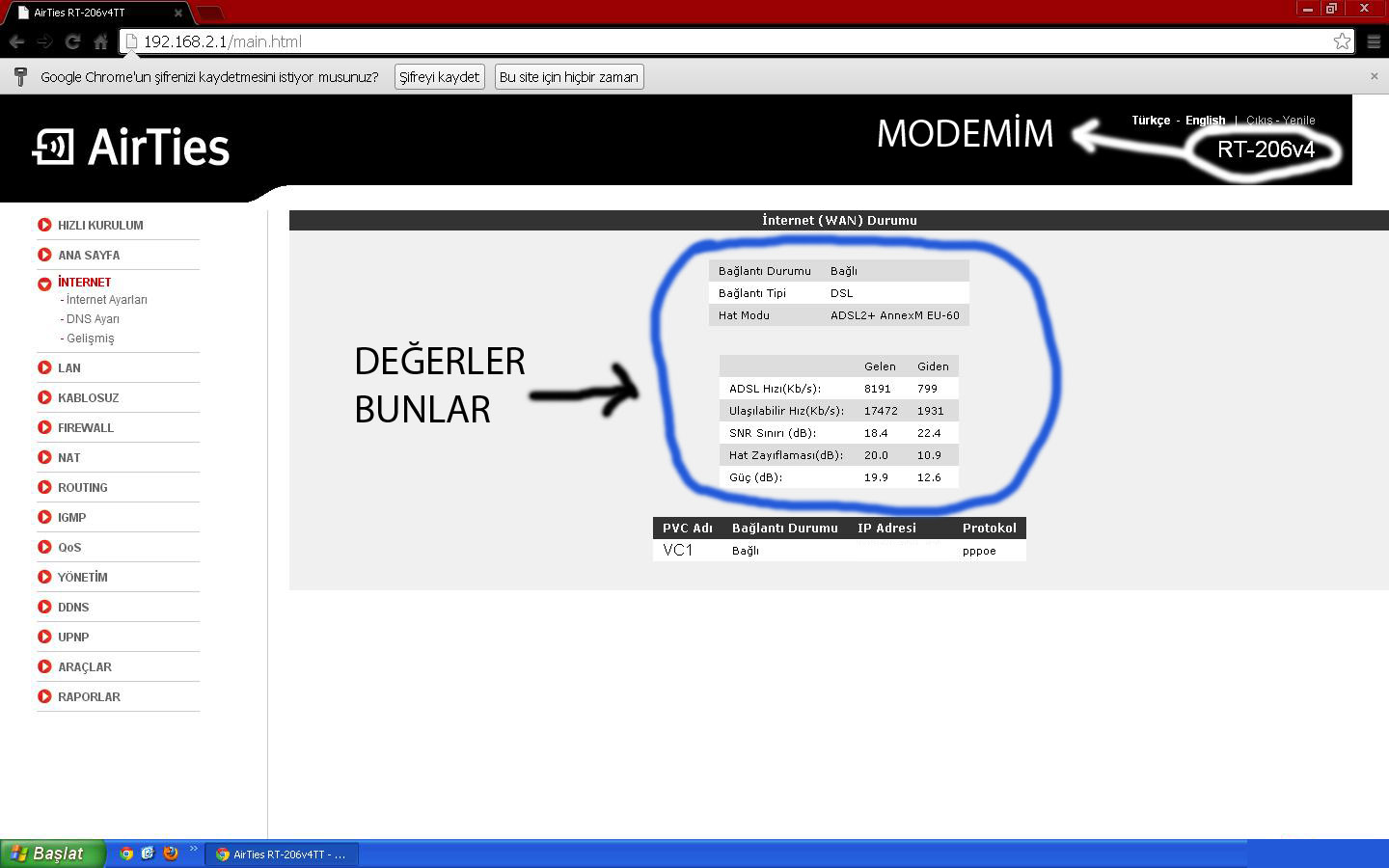Click the AirTies RT-206v4TT taskbar button
This screenshot has height=868, width=1389.
coord(282,854)
